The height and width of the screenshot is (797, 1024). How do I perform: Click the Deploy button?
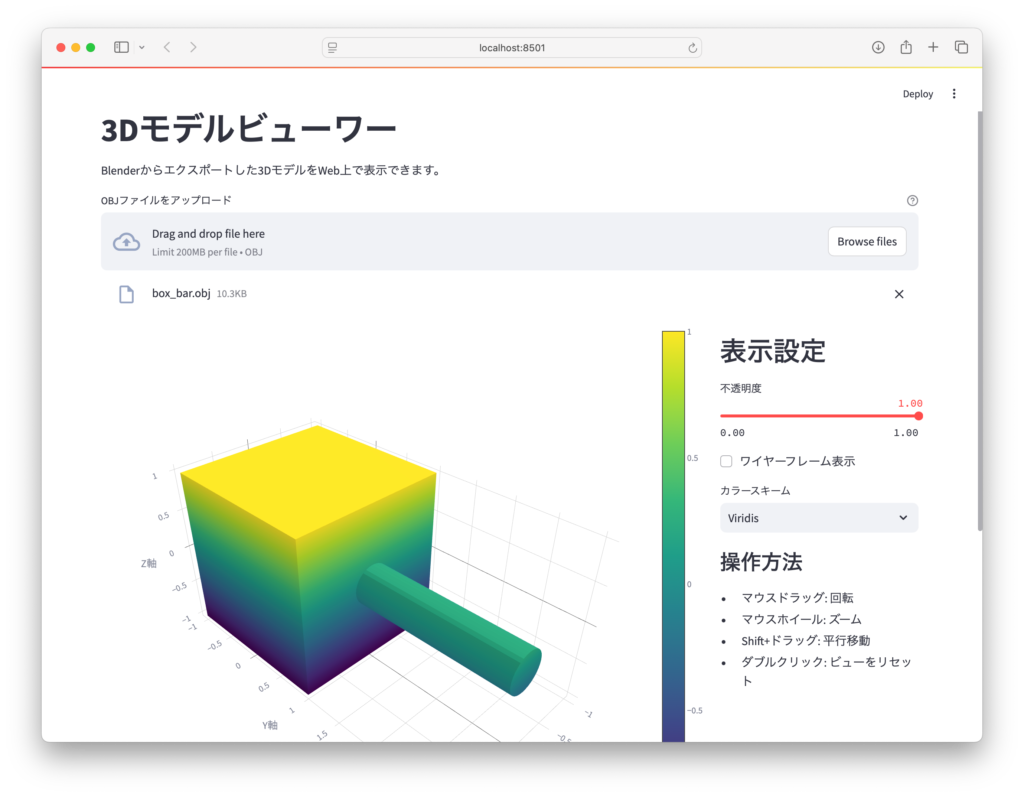[917, 94]
